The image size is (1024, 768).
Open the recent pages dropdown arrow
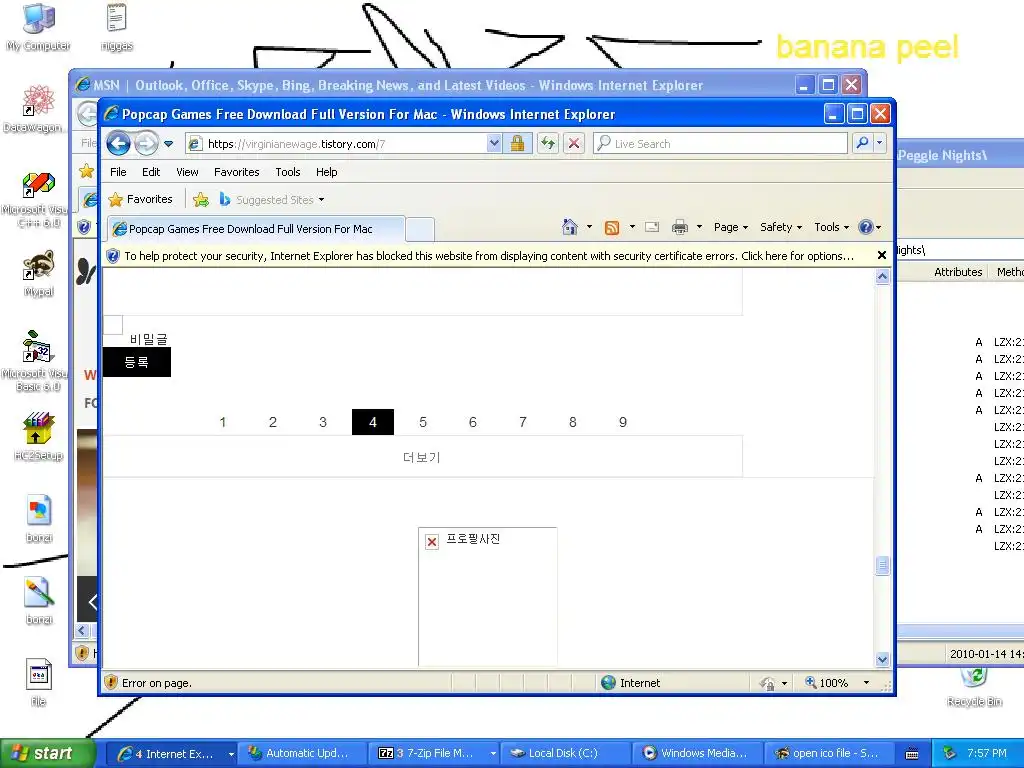168,144
